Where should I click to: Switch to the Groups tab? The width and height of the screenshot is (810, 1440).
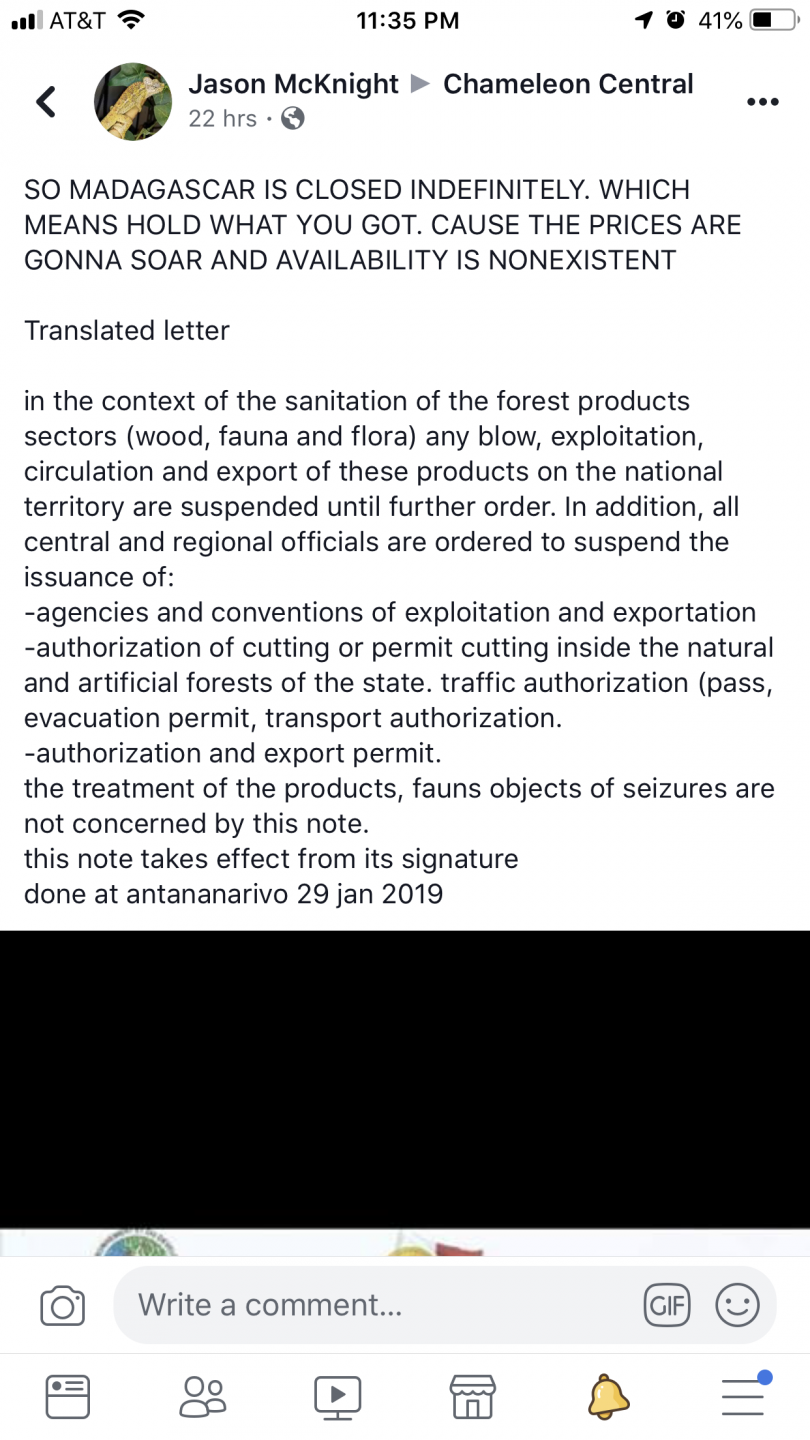click(x=202, y=1396)
